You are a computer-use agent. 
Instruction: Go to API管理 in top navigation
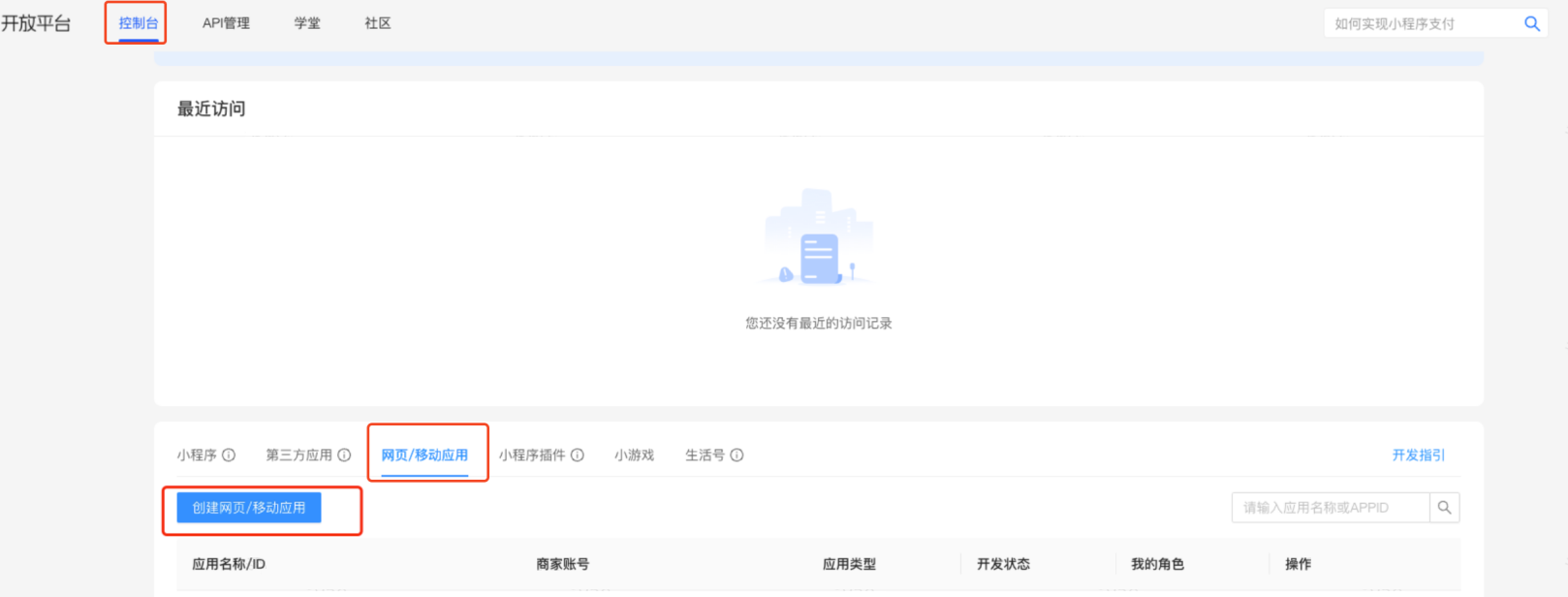tap(226, 23)
